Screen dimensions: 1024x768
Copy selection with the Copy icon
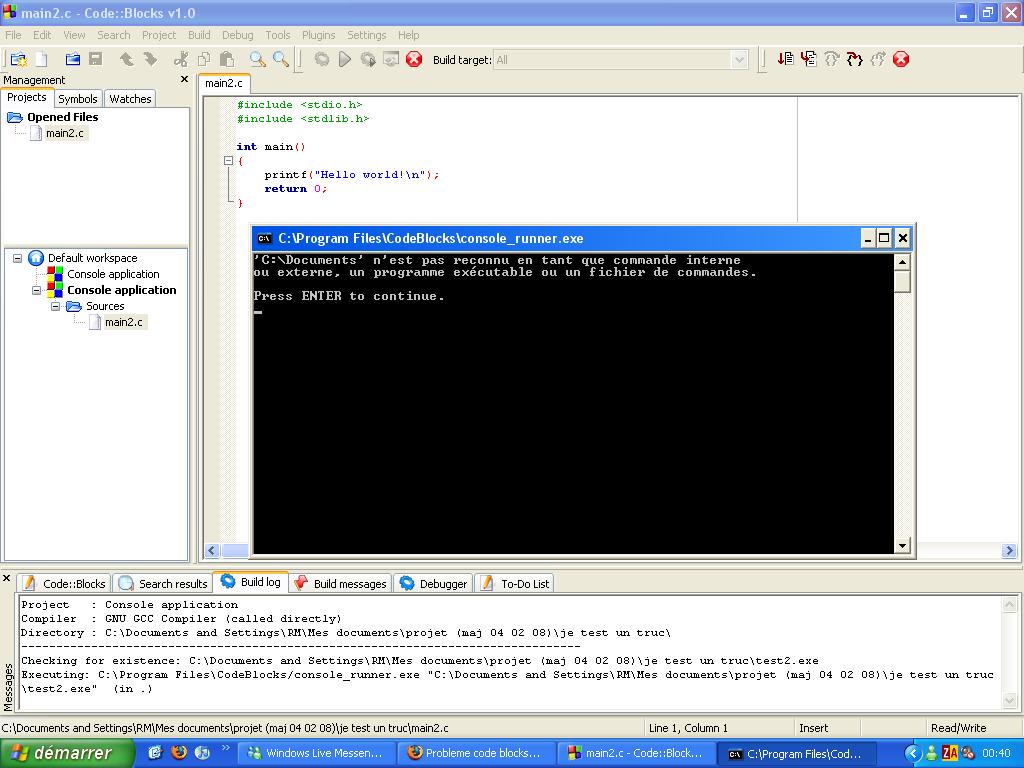tap(204, 59)
